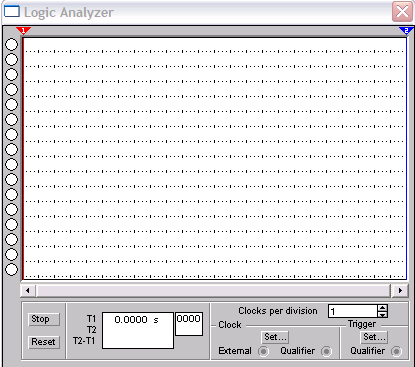Click the 0000 hex value box
The image size is (415, 367).
[x=189, y=324]
